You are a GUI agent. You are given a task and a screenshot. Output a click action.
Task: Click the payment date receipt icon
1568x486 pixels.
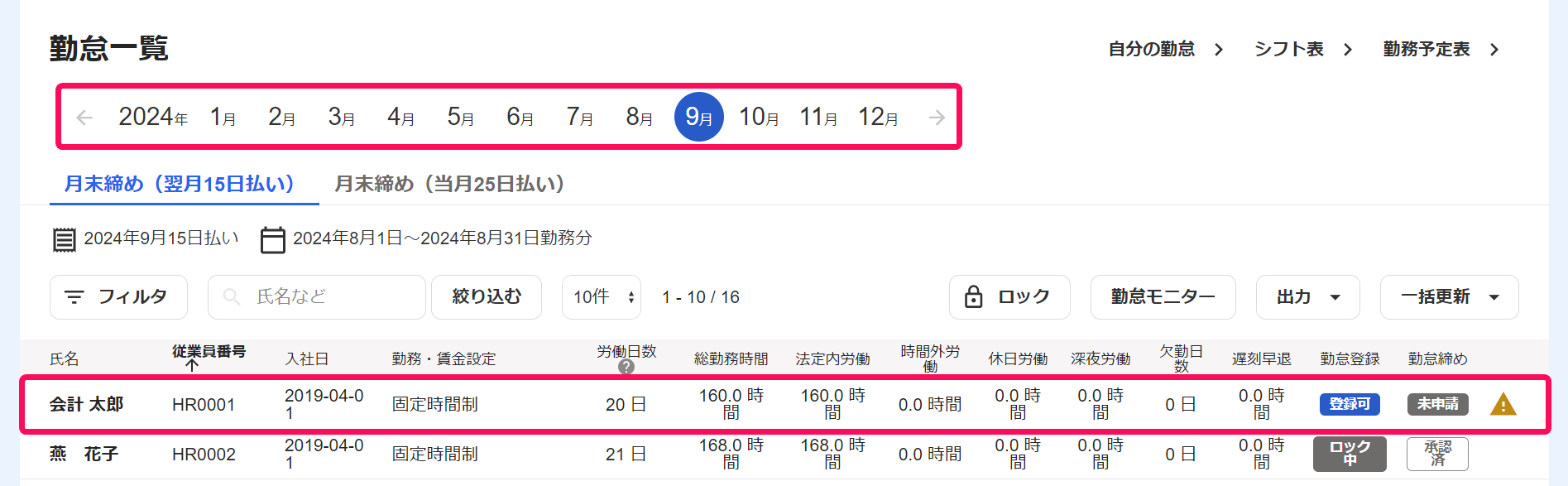pos(64,239)
